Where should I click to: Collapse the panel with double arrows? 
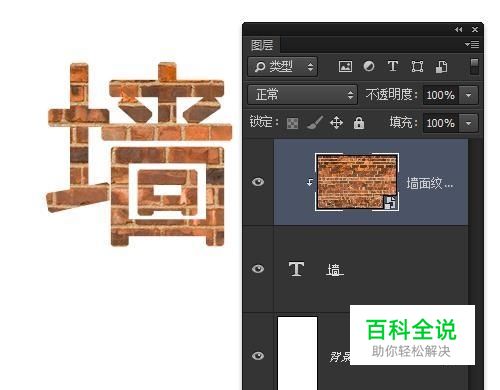point(459,30)
